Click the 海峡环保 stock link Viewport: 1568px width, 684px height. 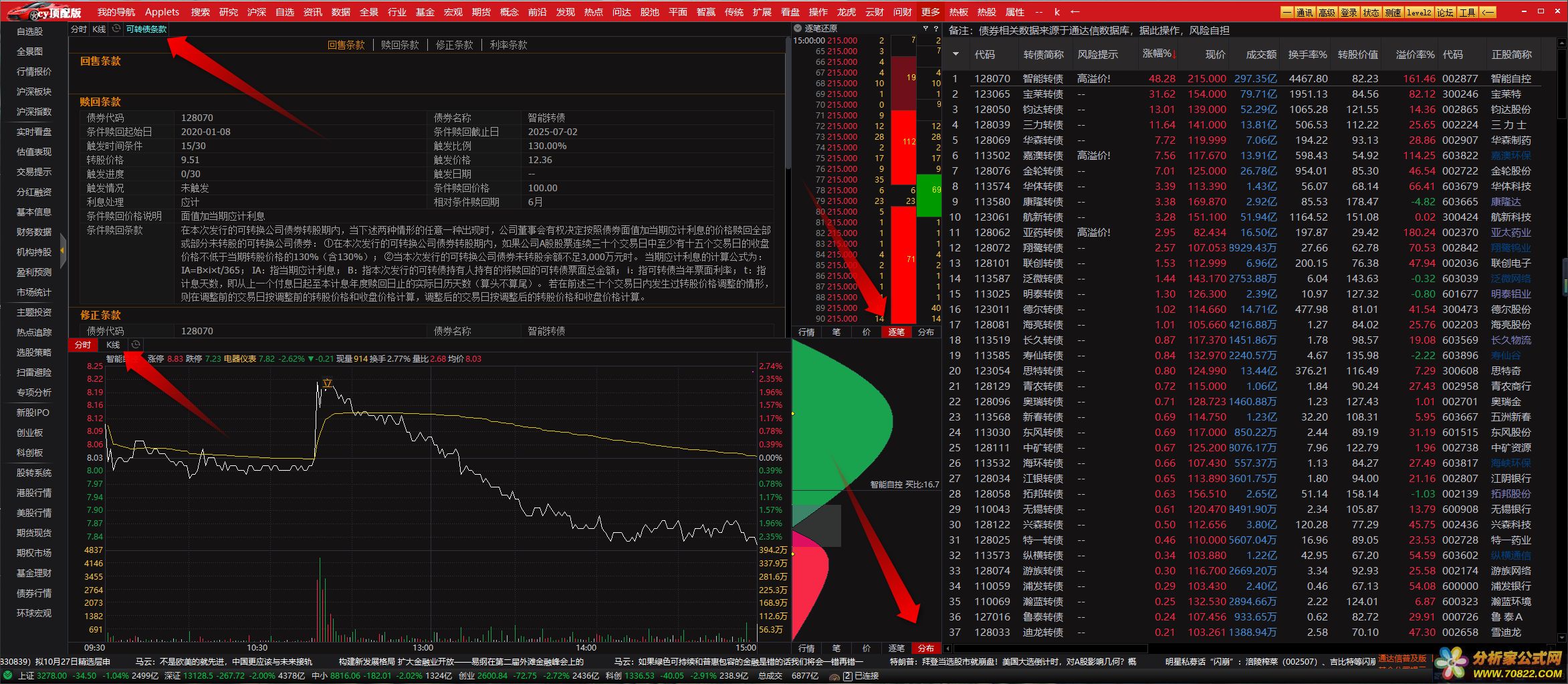[1510, 463]
